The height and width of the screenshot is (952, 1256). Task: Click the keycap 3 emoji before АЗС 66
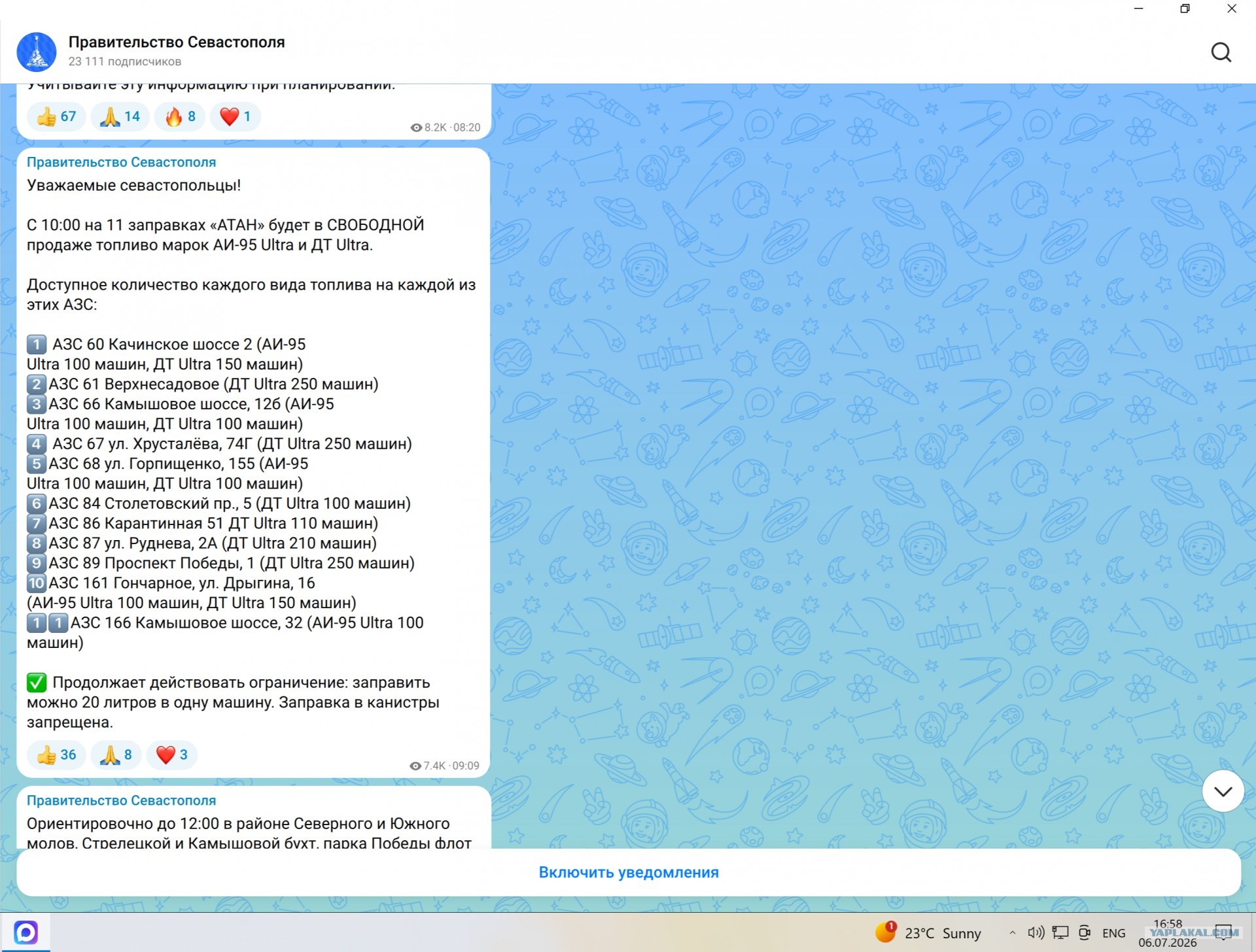37,404
